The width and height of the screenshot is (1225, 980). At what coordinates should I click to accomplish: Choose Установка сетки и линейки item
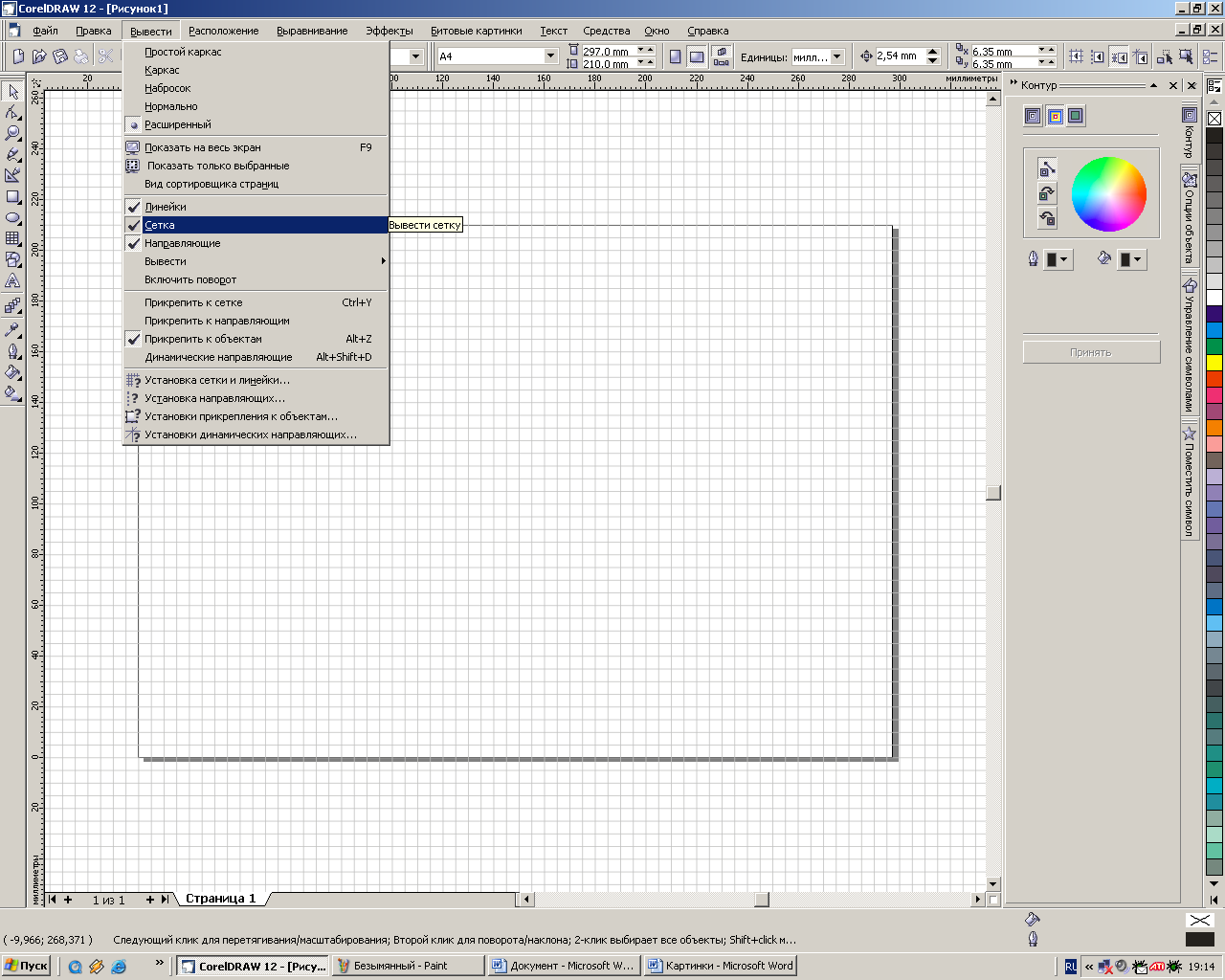point(256,380)
